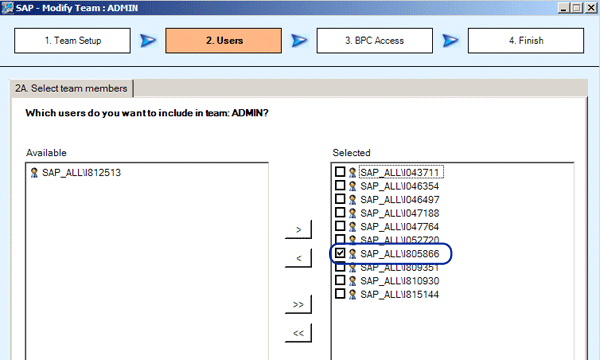Select the SAP_ALL\I047764 entry text

399,227
